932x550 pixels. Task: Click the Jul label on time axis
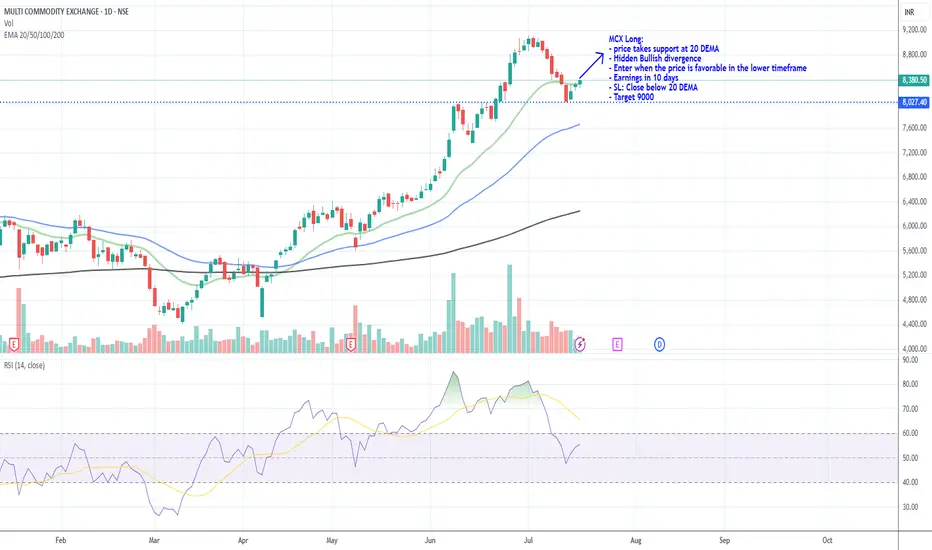coord(528,540)
